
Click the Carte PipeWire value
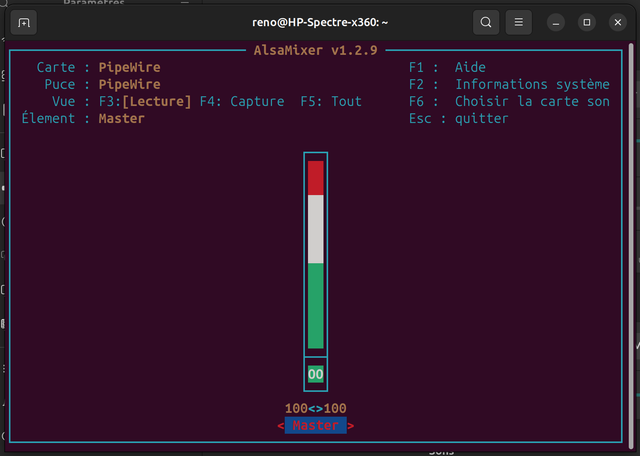(129, 67)
